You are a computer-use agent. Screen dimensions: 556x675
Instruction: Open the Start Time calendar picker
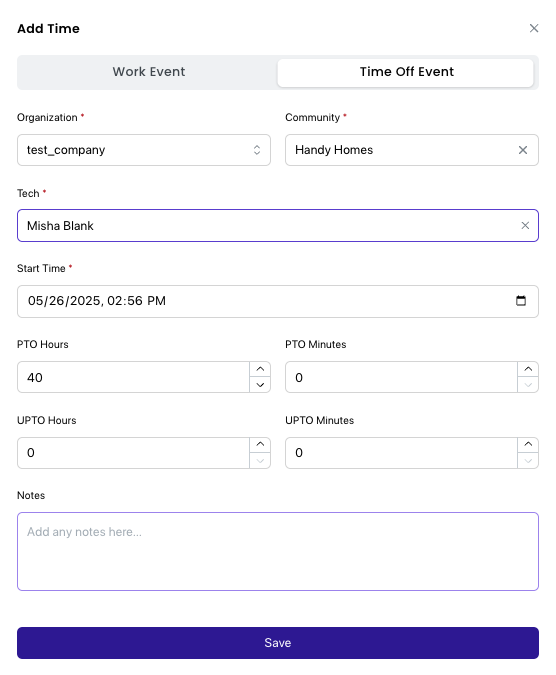[521, 301]
